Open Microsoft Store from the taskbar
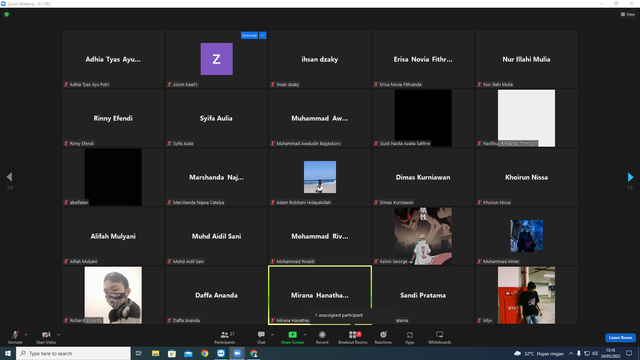 (x=172, y=353)
